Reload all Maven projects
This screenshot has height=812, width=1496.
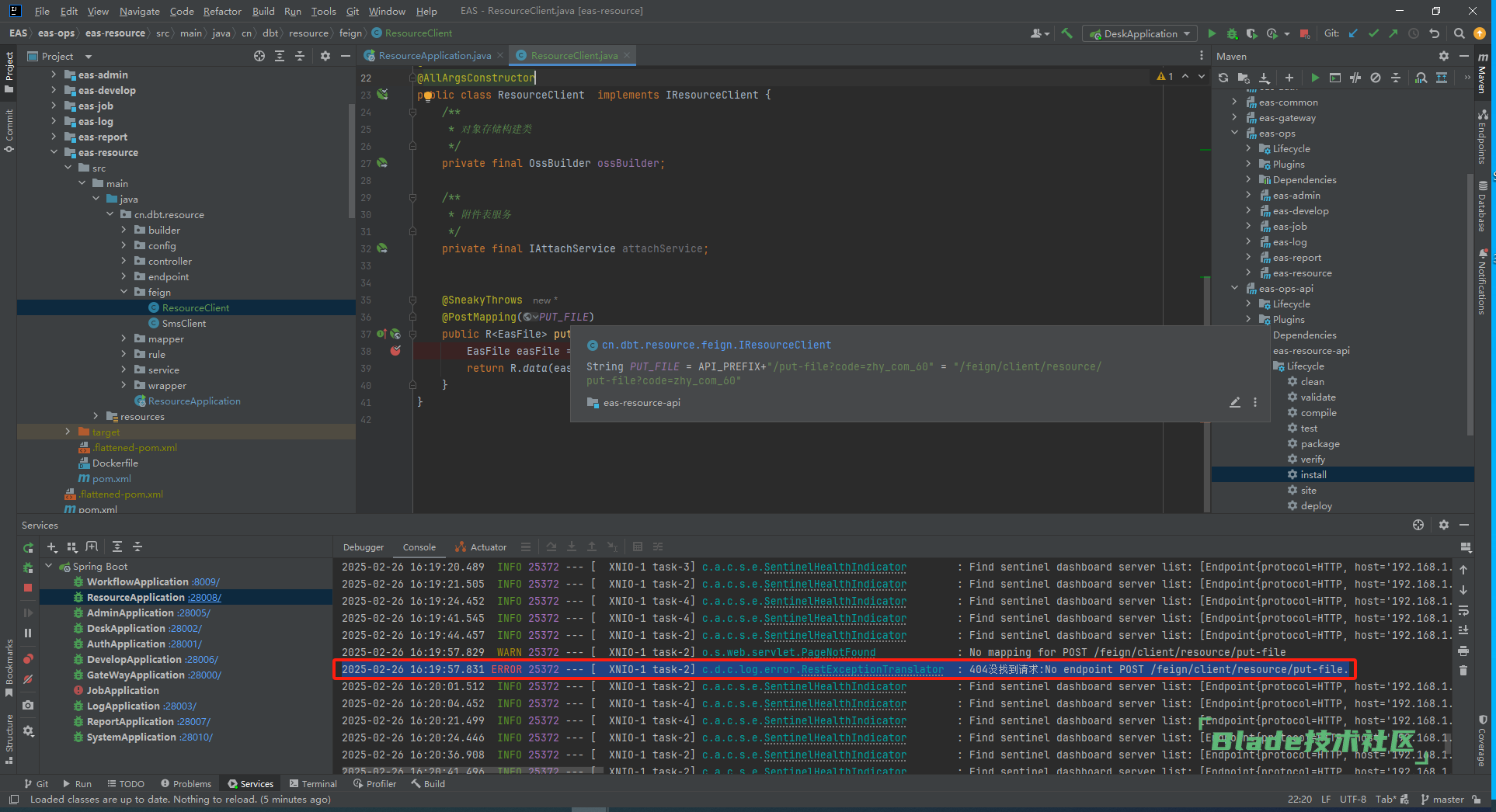pyautogui.click(x=1223, y=78)
